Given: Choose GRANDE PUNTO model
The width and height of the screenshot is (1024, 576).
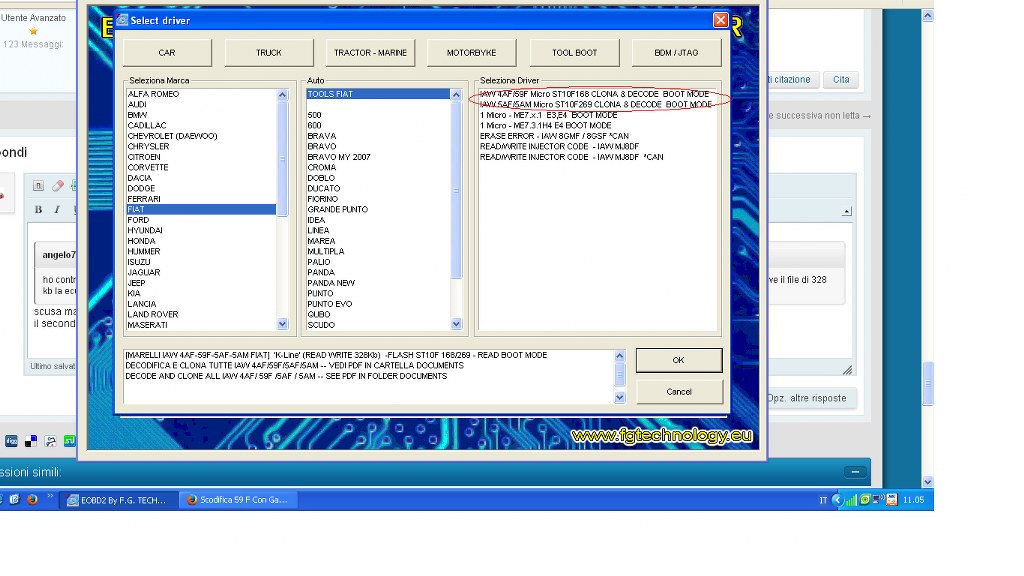Looking at the screenshot, I should tap(338, 210).
